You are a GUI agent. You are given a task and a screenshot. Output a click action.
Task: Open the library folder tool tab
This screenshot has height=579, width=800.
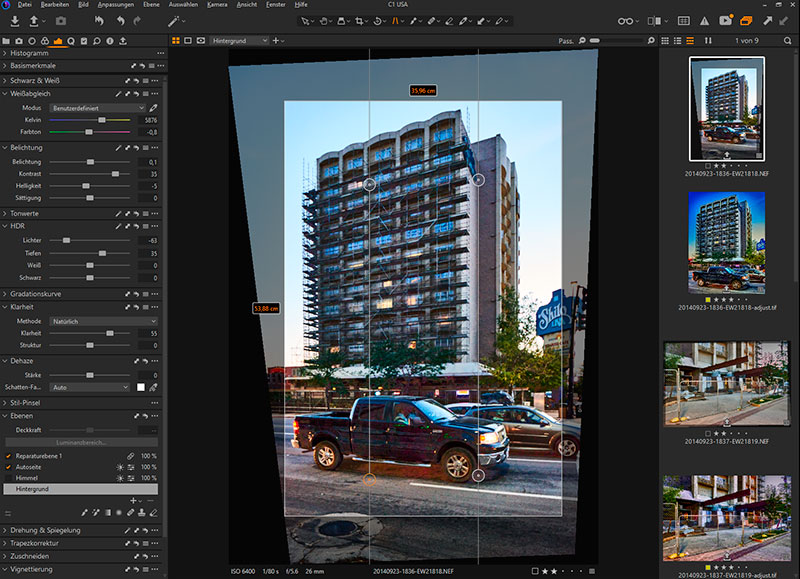coord(6,41)
